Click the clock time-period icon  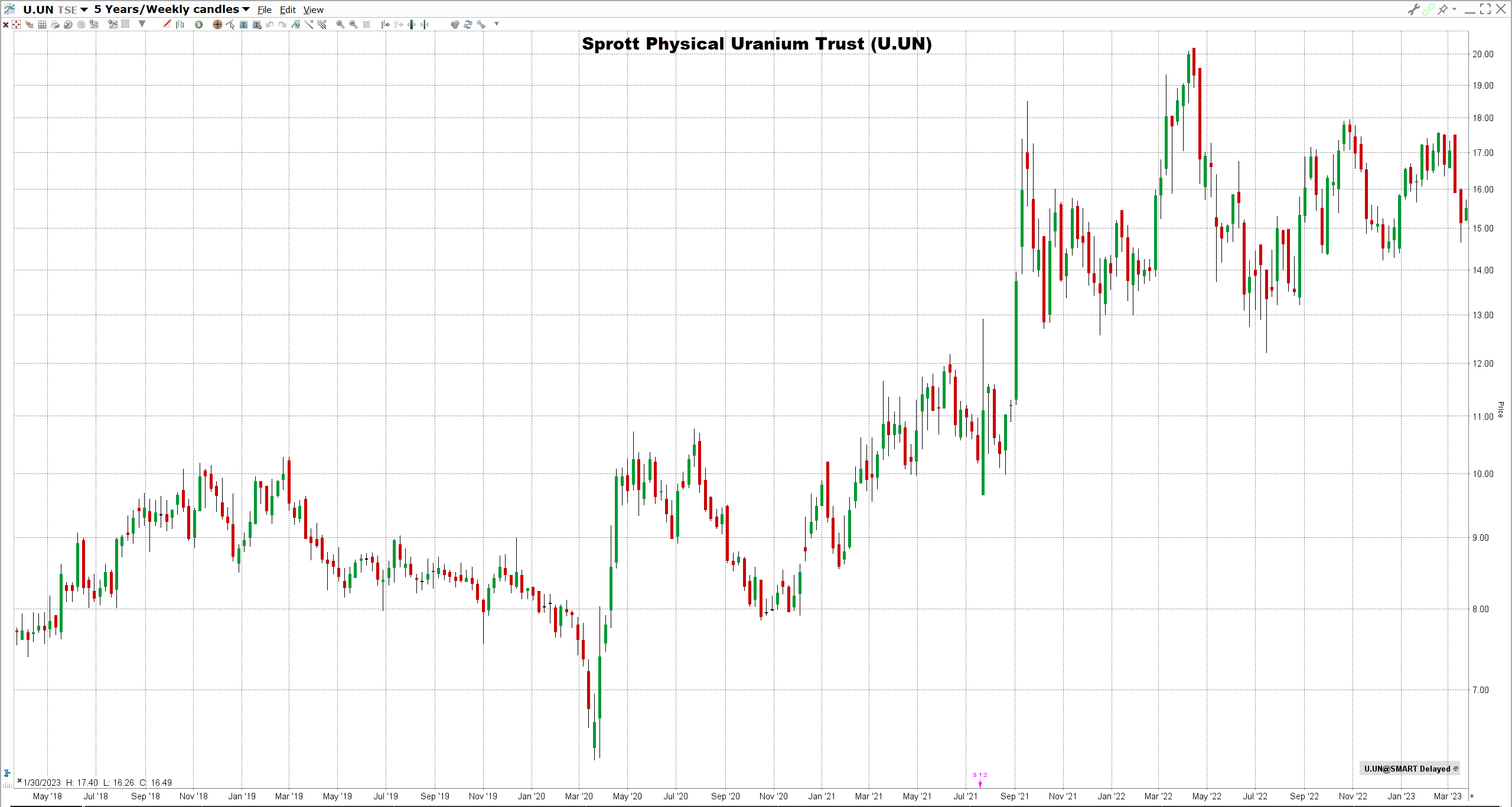[68, 24]
